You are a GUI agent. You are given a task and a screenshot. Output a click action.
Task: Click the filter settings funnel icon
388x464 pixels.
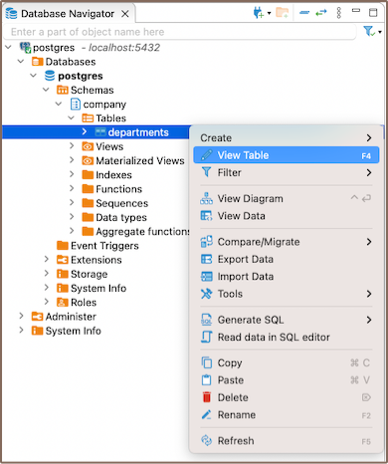pyautogui.click(x=369, y=31)
